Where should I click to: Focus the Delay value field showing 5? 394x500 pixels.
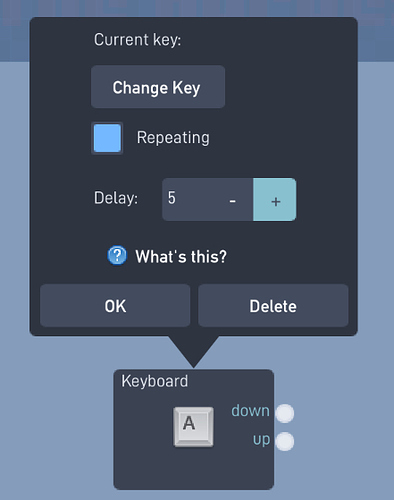[x=188, y=199]
